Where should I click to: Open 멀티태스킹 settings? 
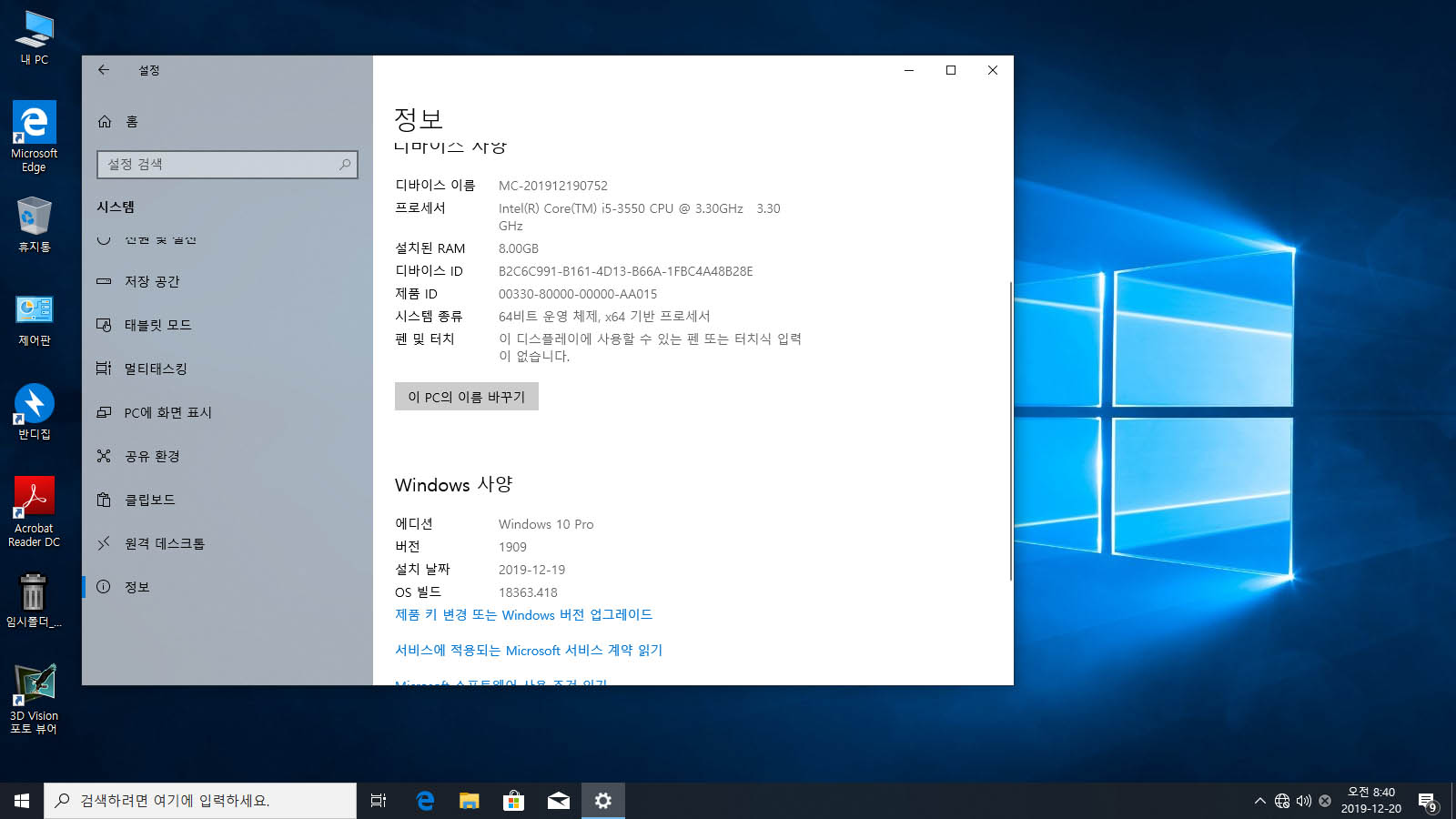coord(227,369)
